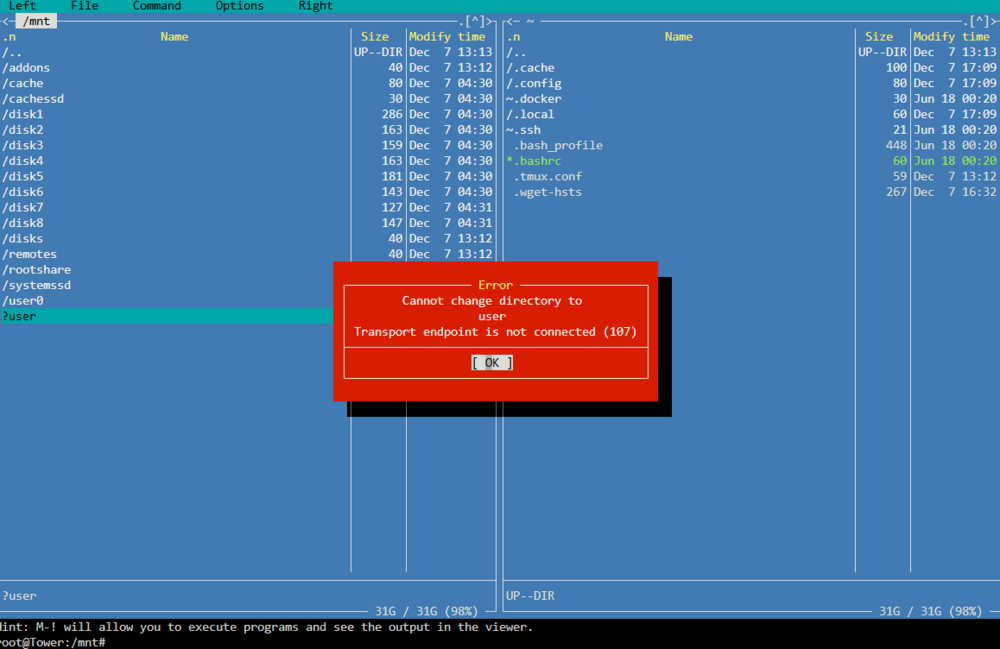Select /.config directory in right panel
The image size is (1000, 649).
752,83
